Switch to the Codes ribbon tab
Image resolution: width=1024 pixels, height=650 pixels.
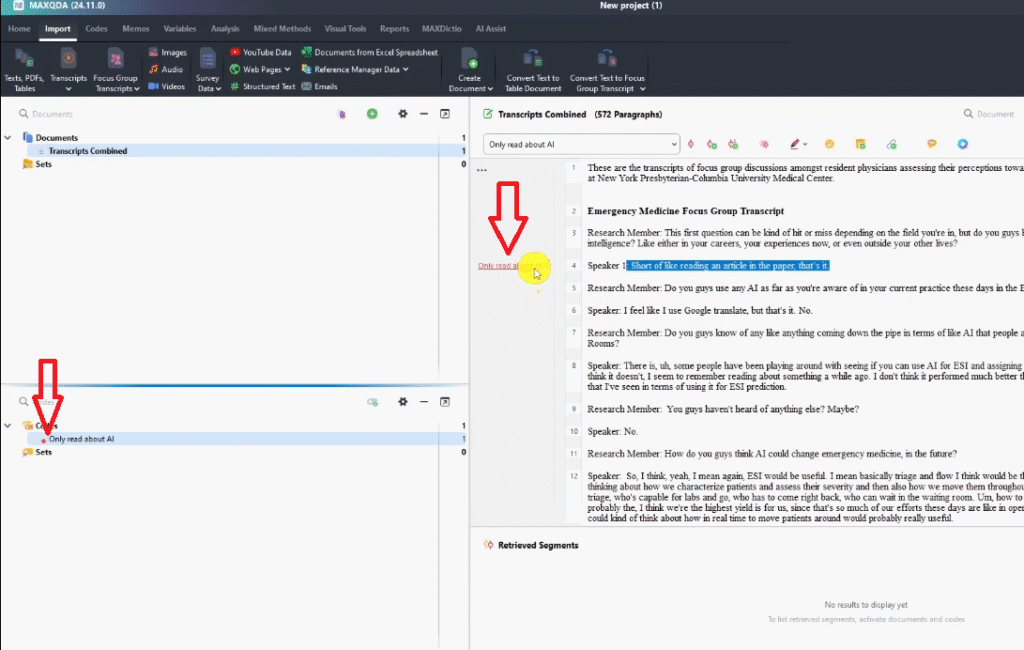pos(96,29)
